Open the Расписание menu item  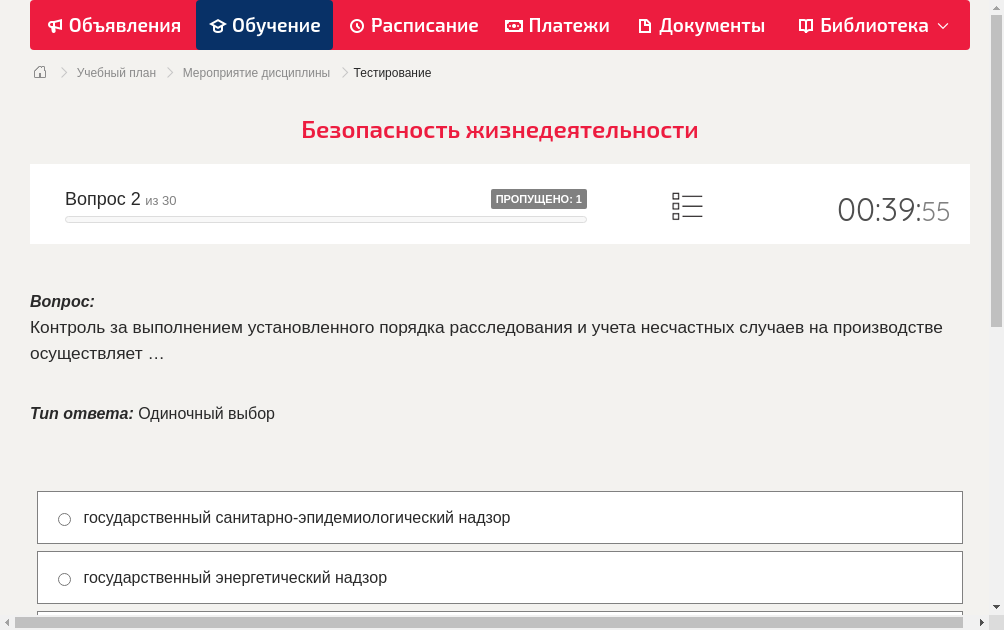(413, 25)
